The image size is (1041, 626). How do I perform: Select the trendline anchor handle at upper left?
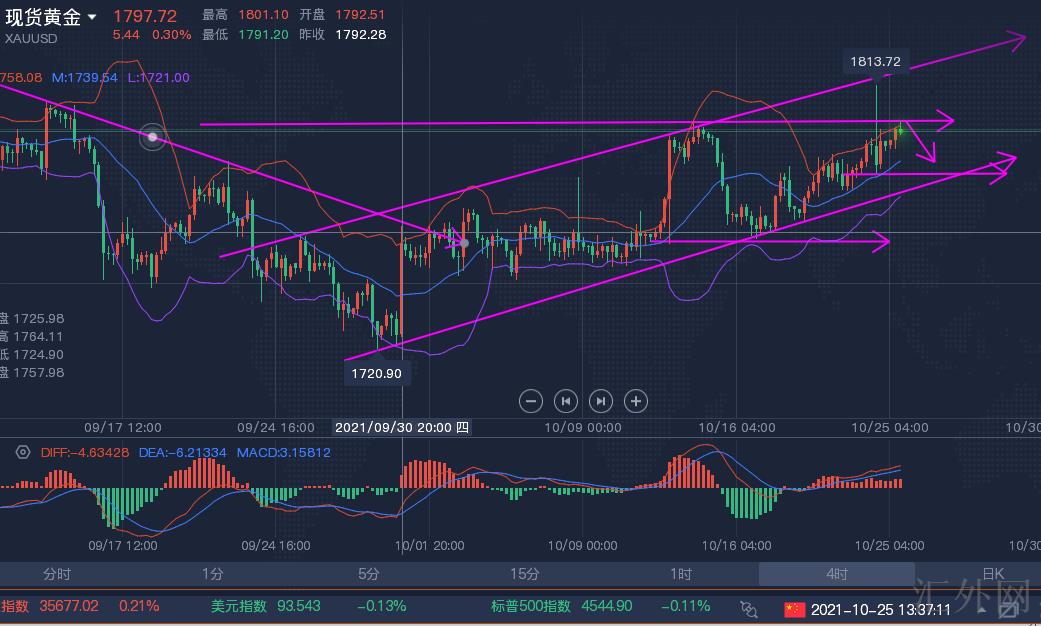[x=152, y=137]
